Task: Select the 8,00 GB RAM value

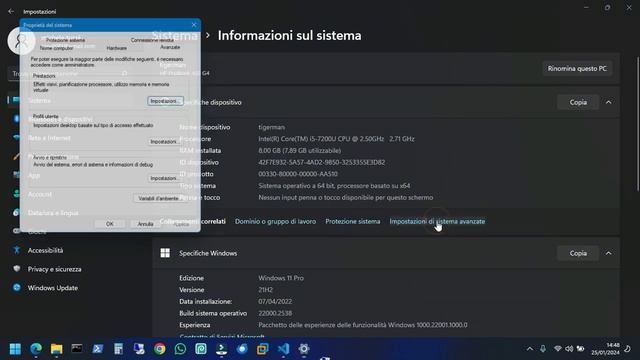Action: [300, 151]
